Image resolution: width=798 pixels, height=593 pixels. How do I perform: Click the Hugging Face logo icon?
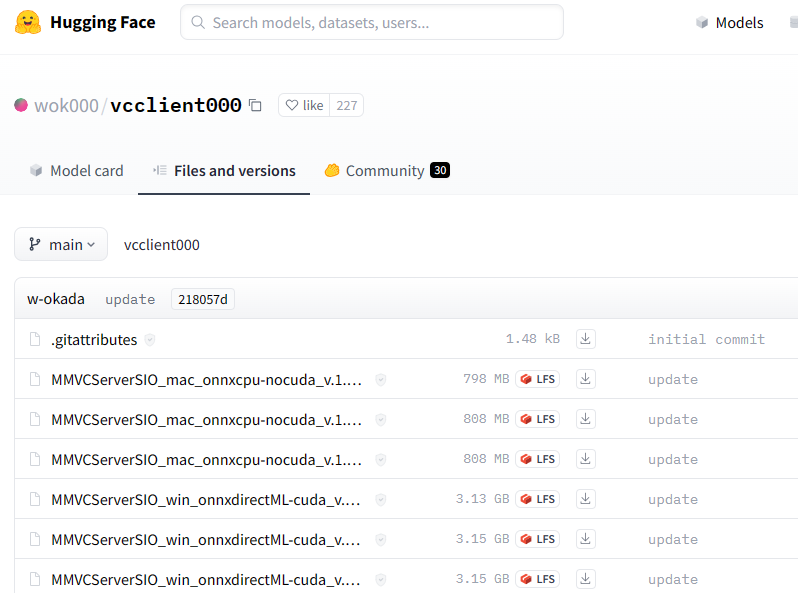(x=28, y=22)
